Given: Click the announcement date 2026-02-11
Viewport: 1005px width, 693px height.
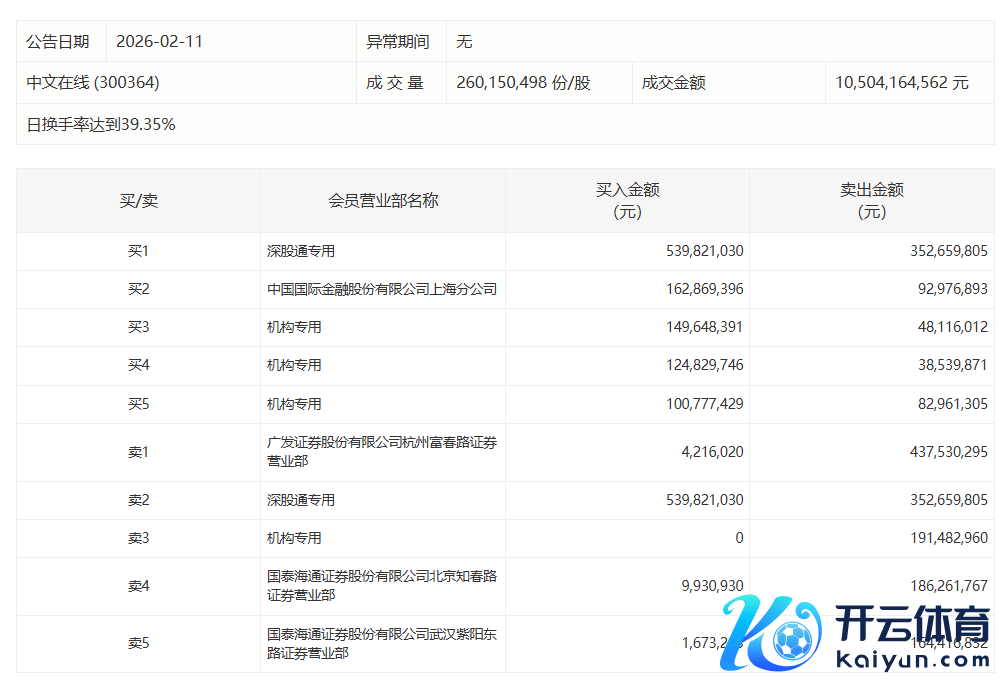Looking at the screenshot, I should click(159, 42).
